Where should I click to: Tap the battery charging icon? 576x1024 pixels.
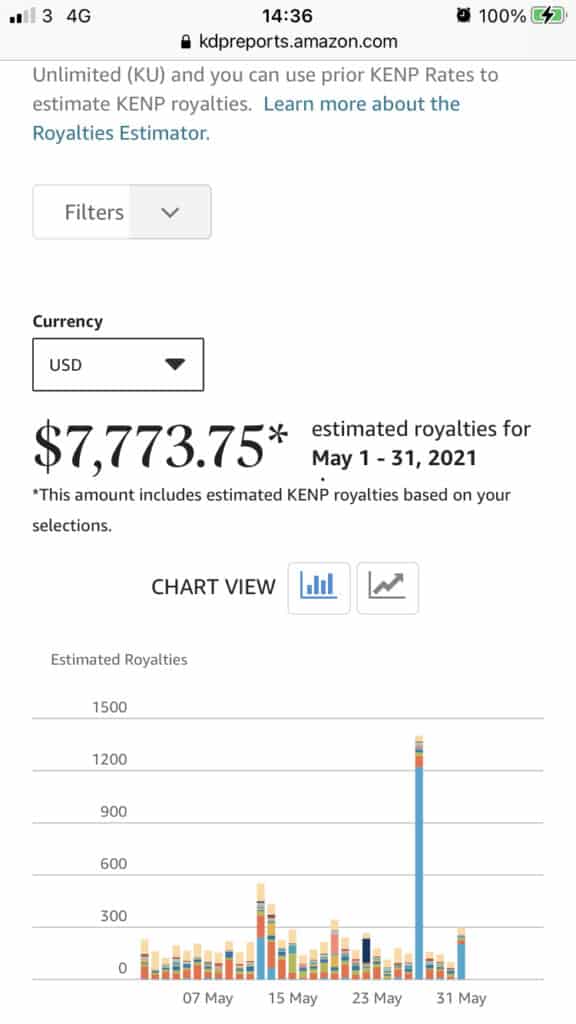[548, 15]
